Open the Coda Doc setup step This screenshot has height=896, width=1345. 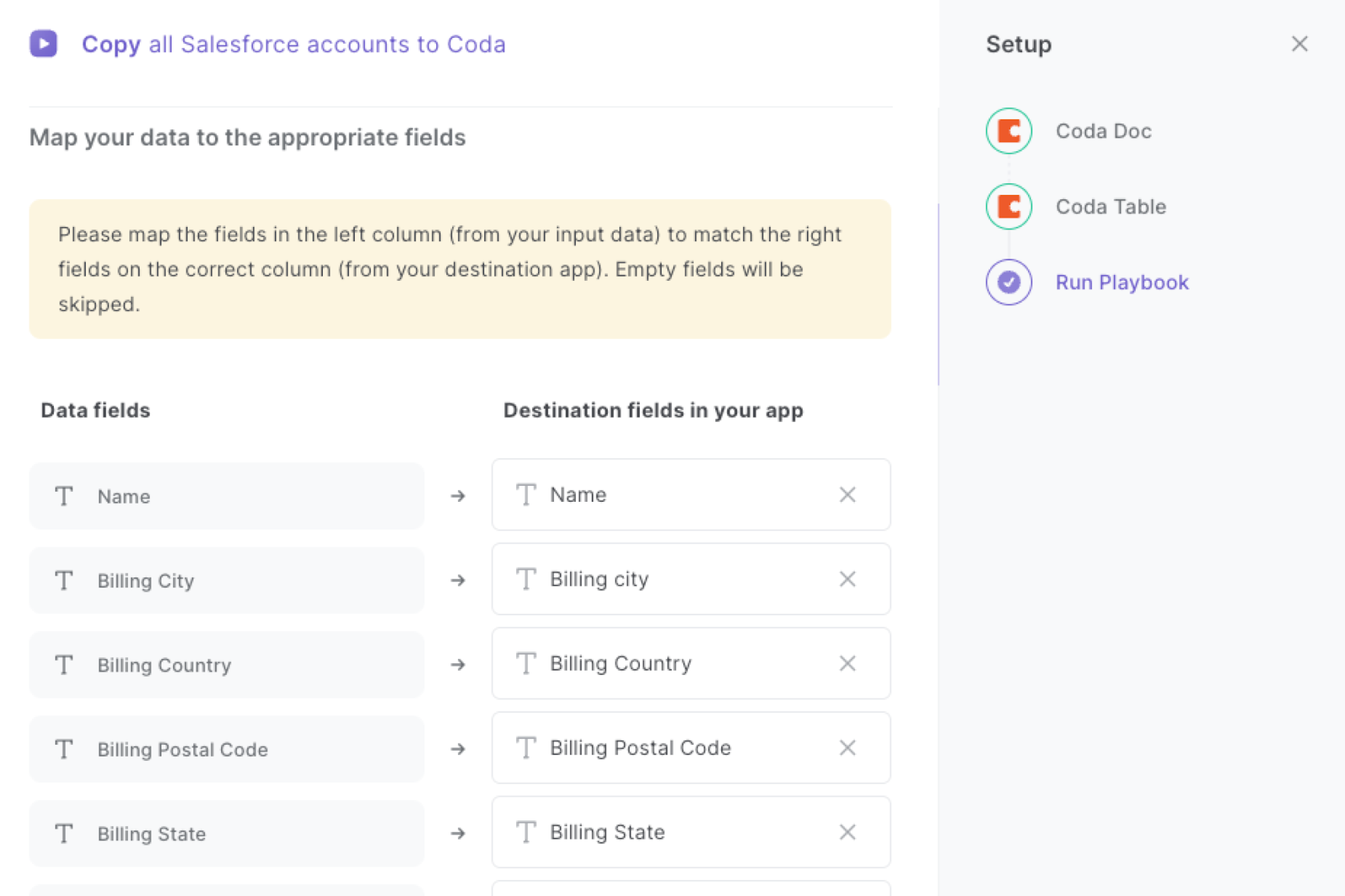[1104, 131]
